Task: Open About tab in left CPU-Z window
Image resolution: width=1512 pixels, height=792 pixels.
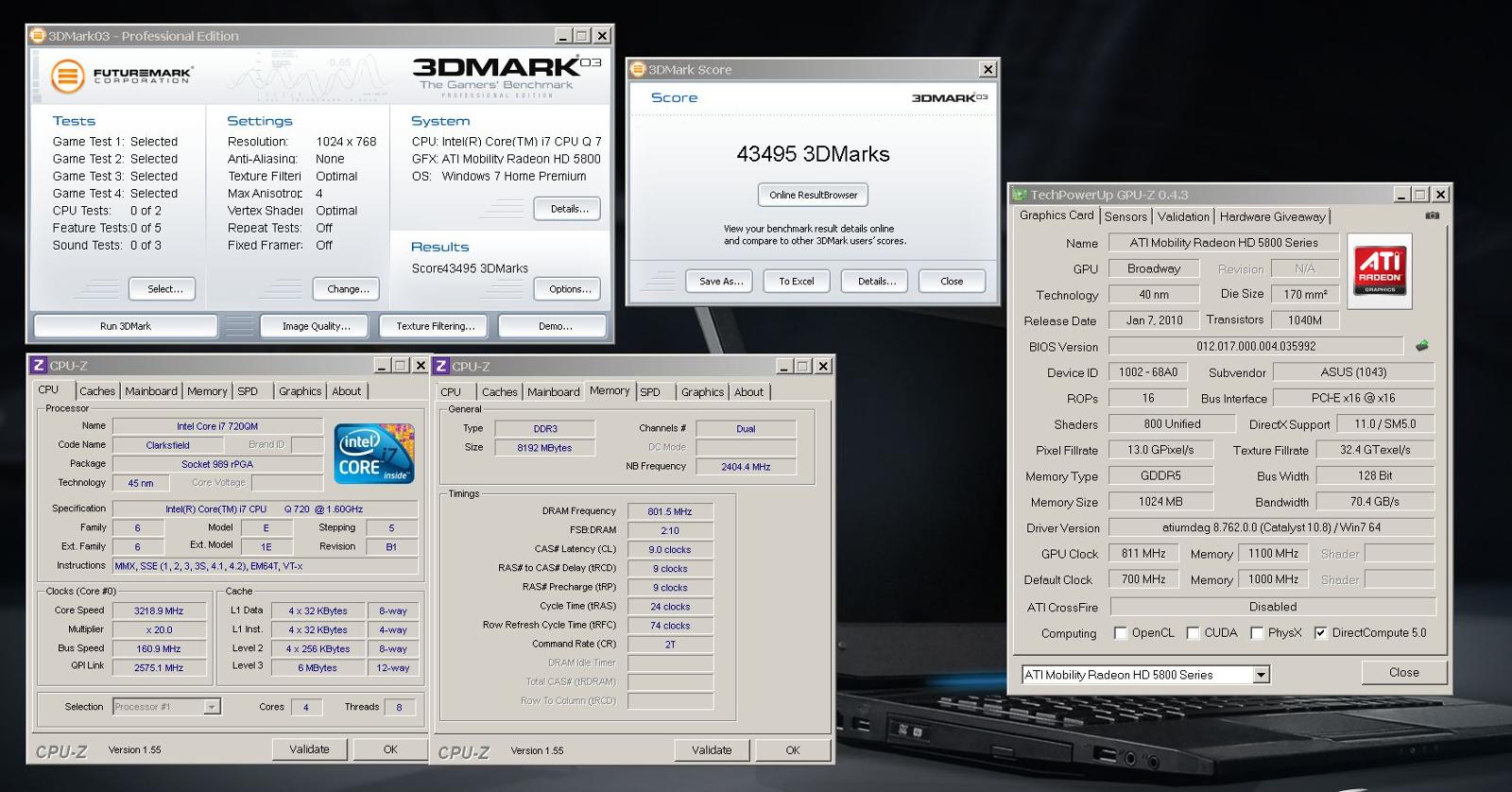Action: point(346,391)
